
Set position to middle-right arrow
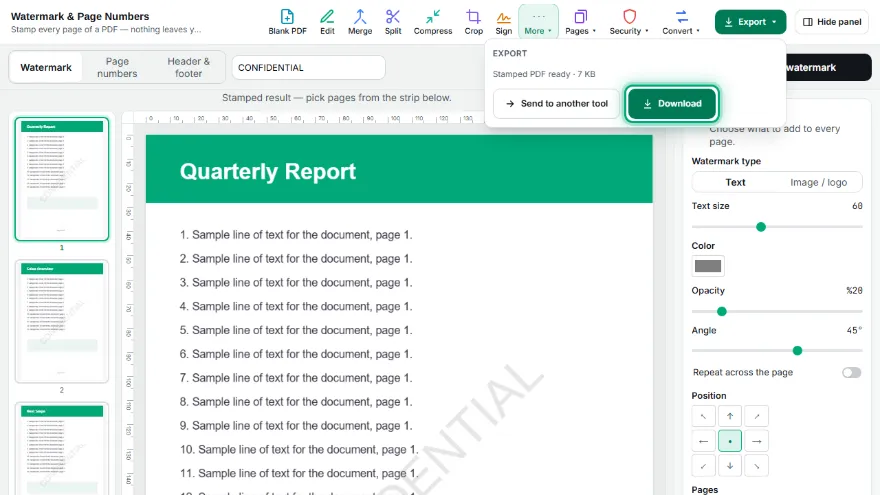coord(757,441)
